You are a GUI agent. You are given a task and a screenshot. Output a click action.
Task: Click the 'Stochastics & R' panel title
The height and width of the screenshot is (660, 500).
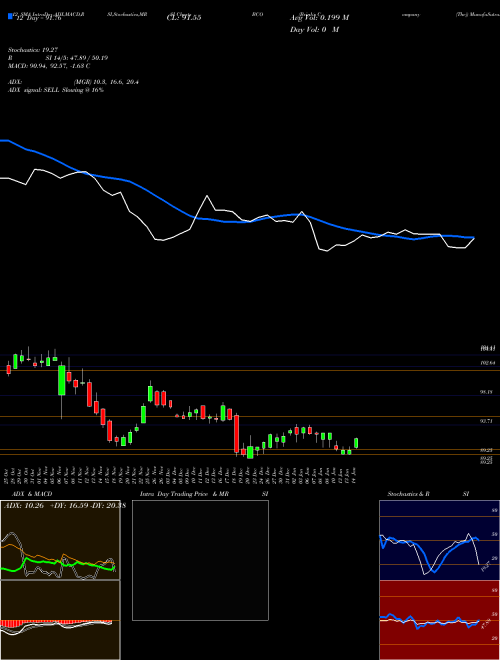click(409, 494)
